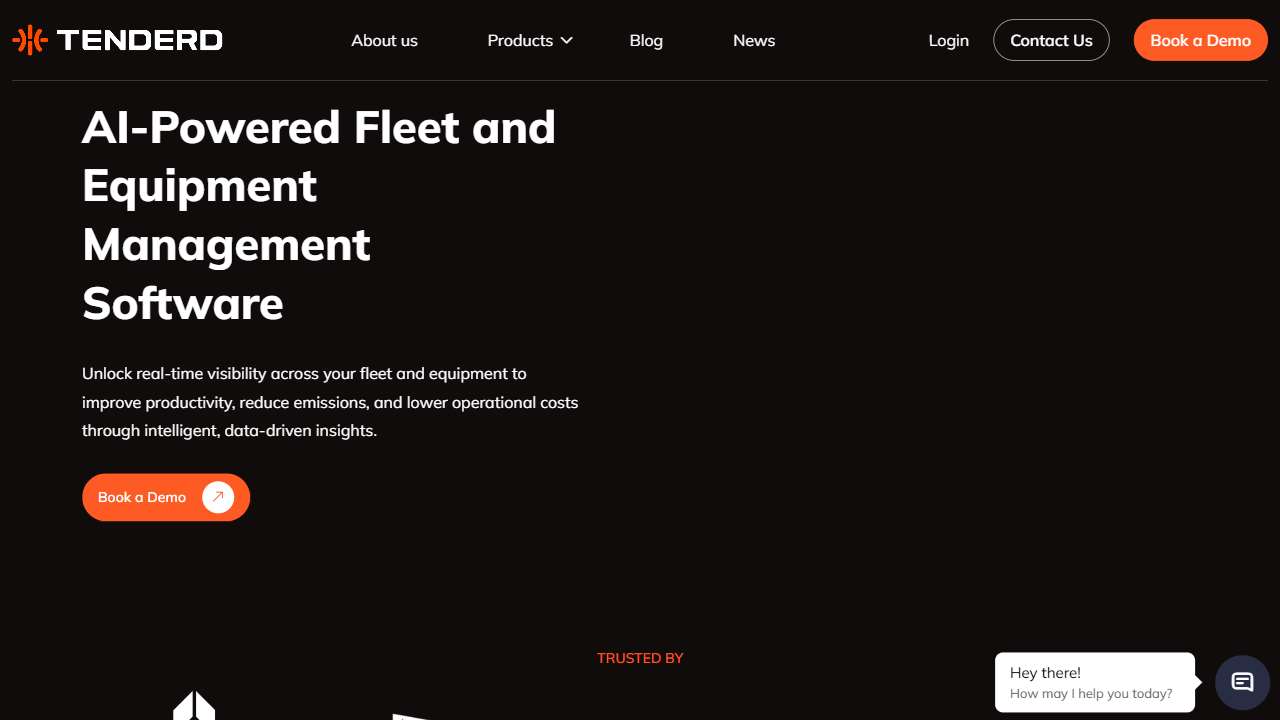Click Book a Demo in the header
Image resolution: width=1280 pixels, height=720 pixels.
(x=1200, y=40)
